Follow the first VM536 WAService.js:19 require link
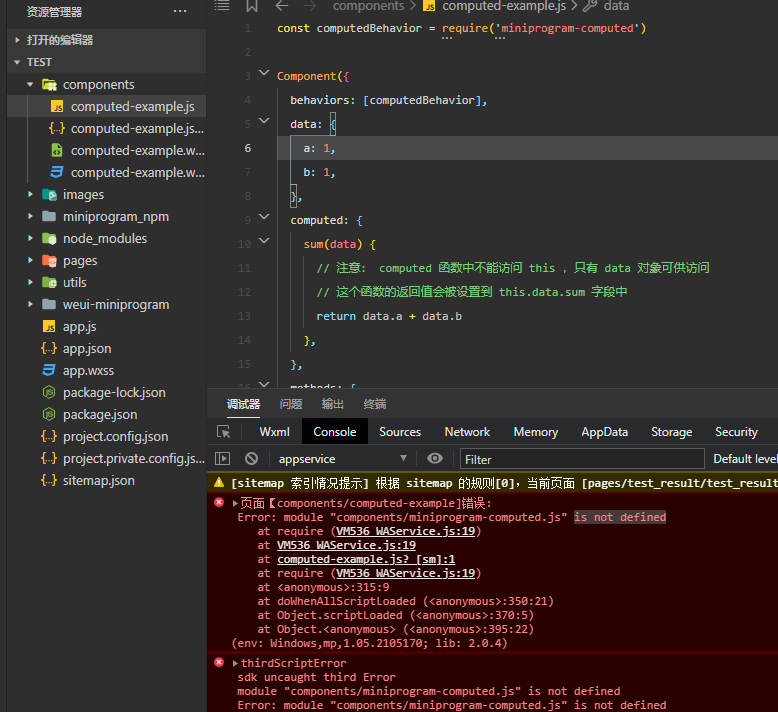 [x=406, y=531]
